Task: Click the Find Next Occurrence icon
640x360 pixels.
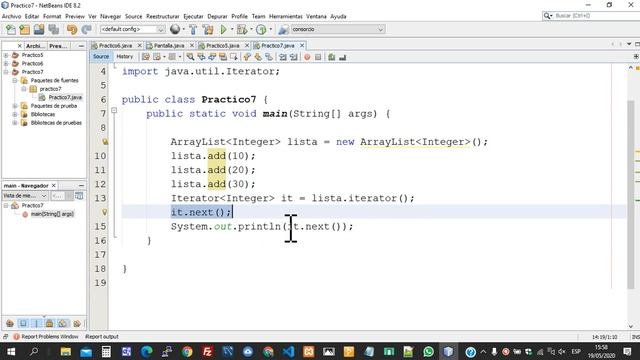Action: tap(212, 57)
